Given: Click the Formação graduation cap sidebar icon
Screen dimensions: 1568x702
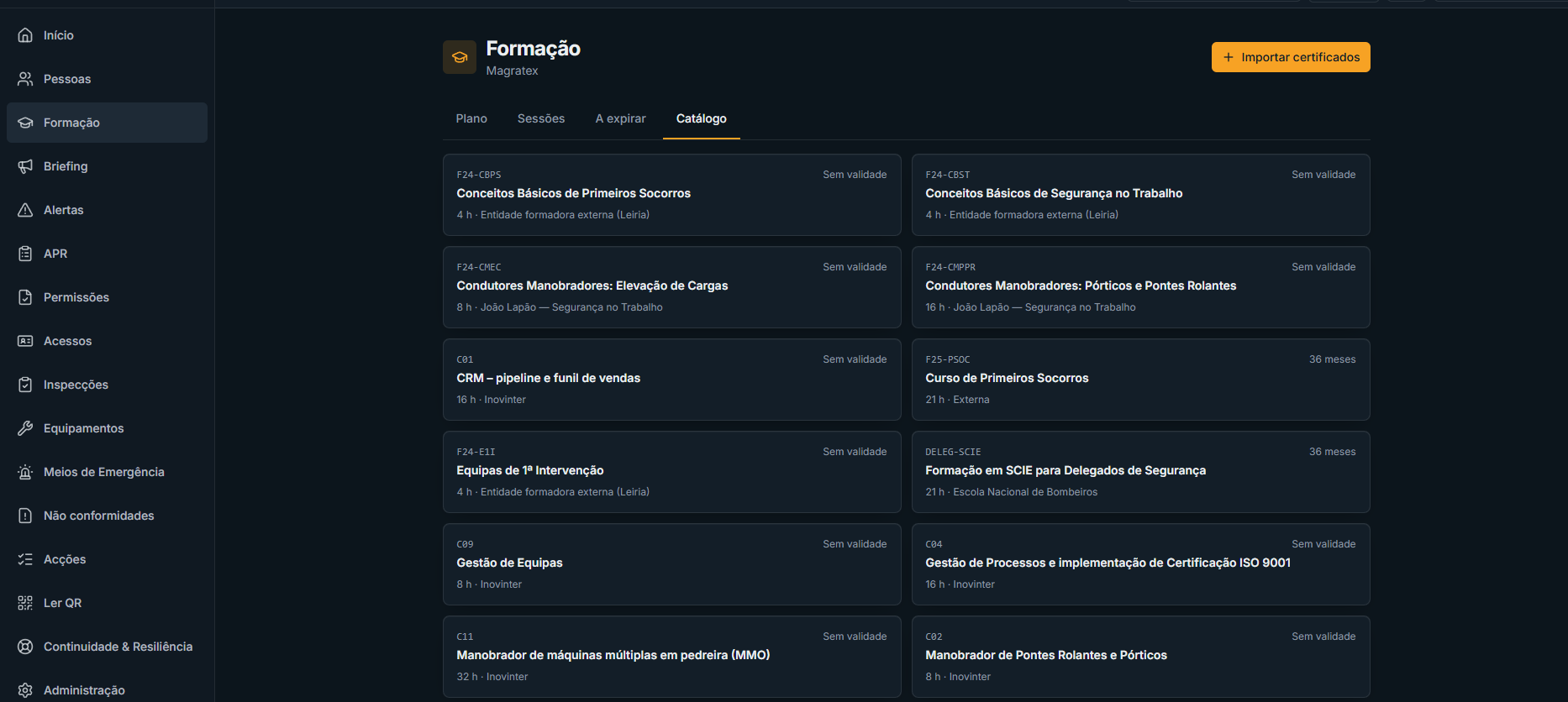Looking at the screenshot, I should click(25, 123).
